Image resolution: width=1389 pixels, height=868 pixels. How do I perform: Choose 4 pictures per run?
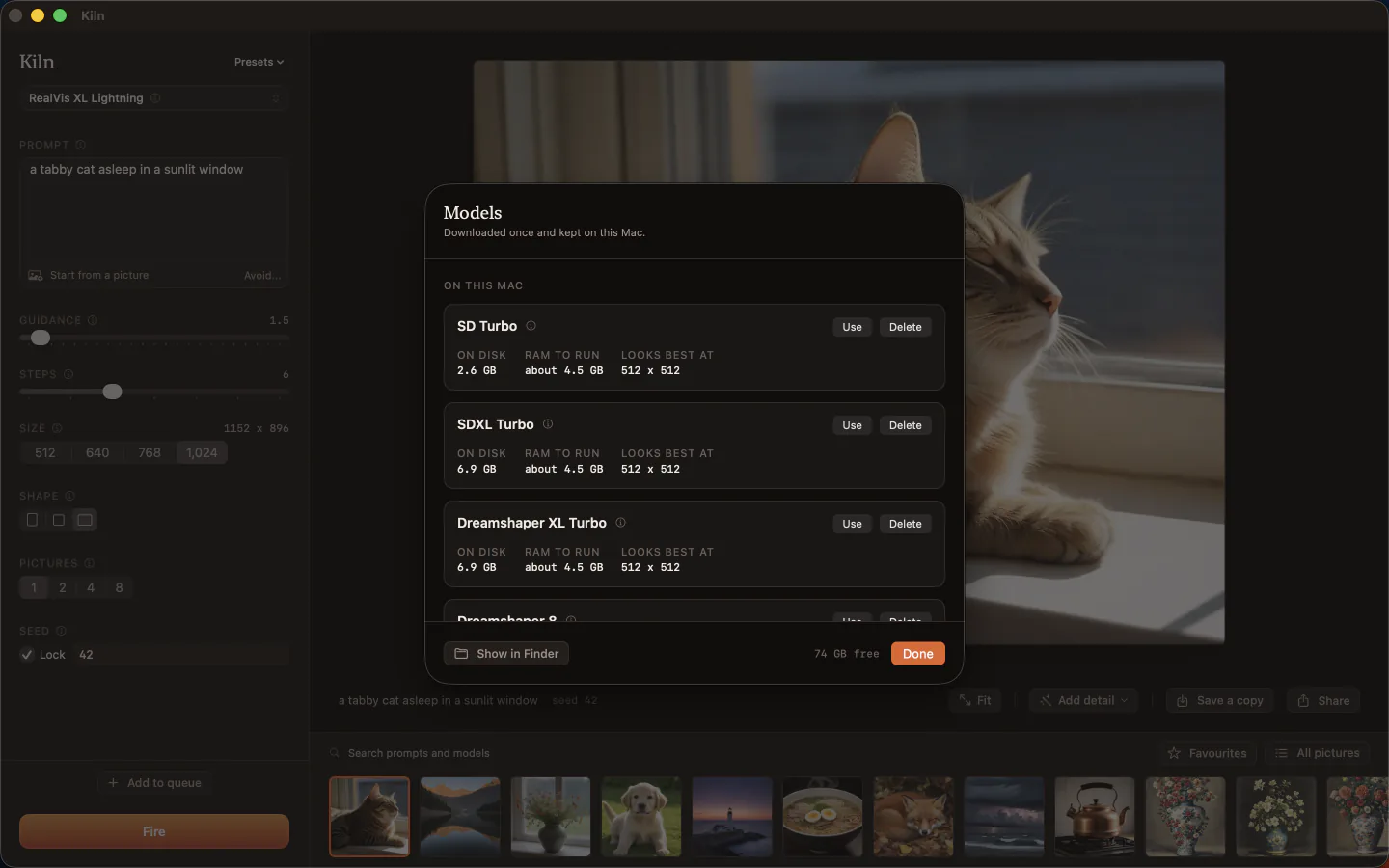91,587
